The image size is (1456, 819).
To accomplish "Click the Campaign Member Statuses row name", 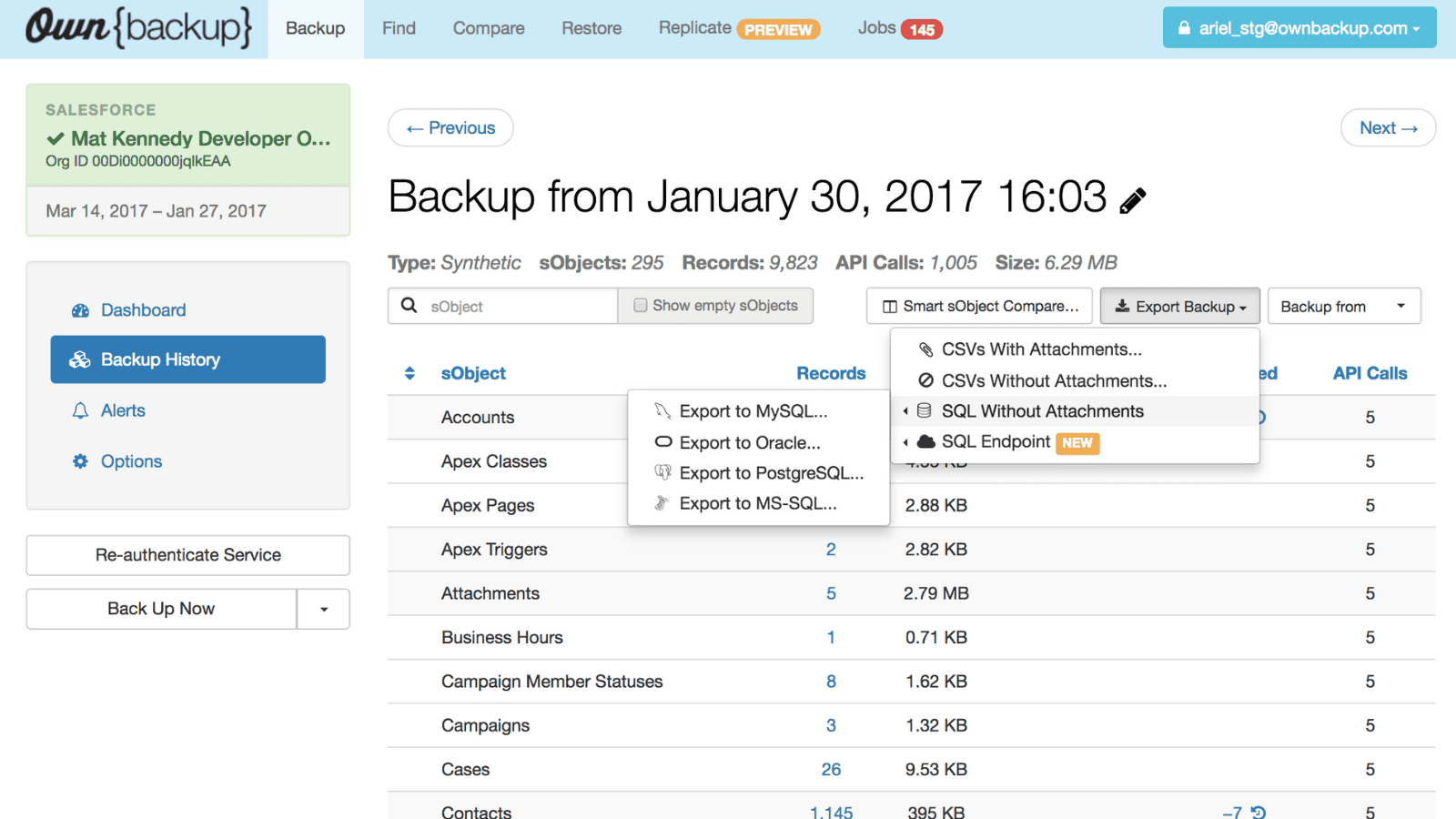I will (551, 682).
